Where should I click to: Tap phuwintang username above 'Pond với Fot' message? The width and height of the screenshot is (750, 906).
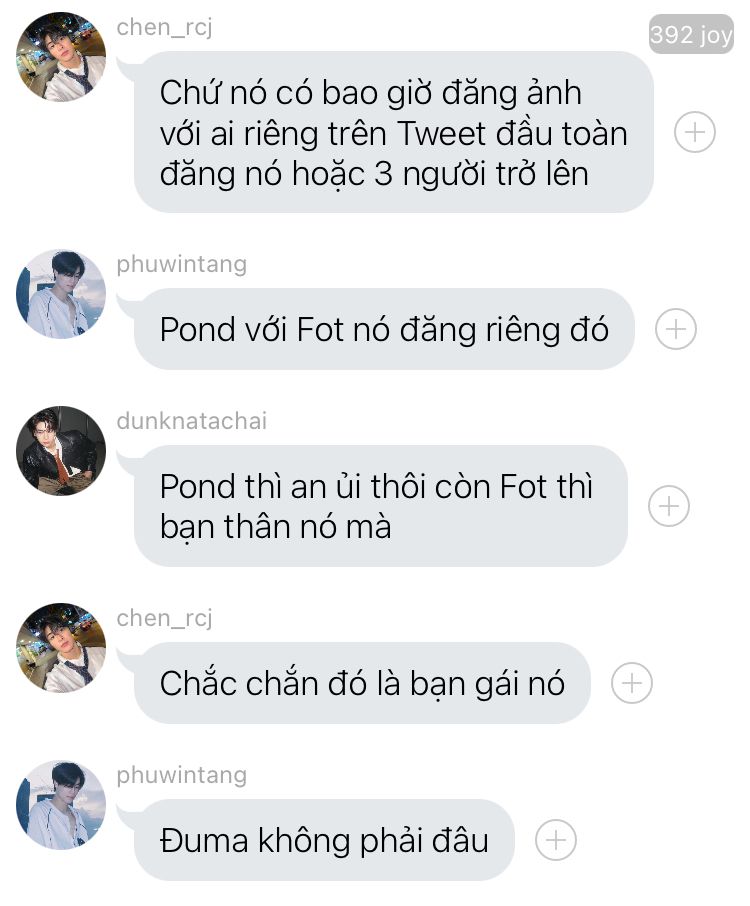(181, 264)
